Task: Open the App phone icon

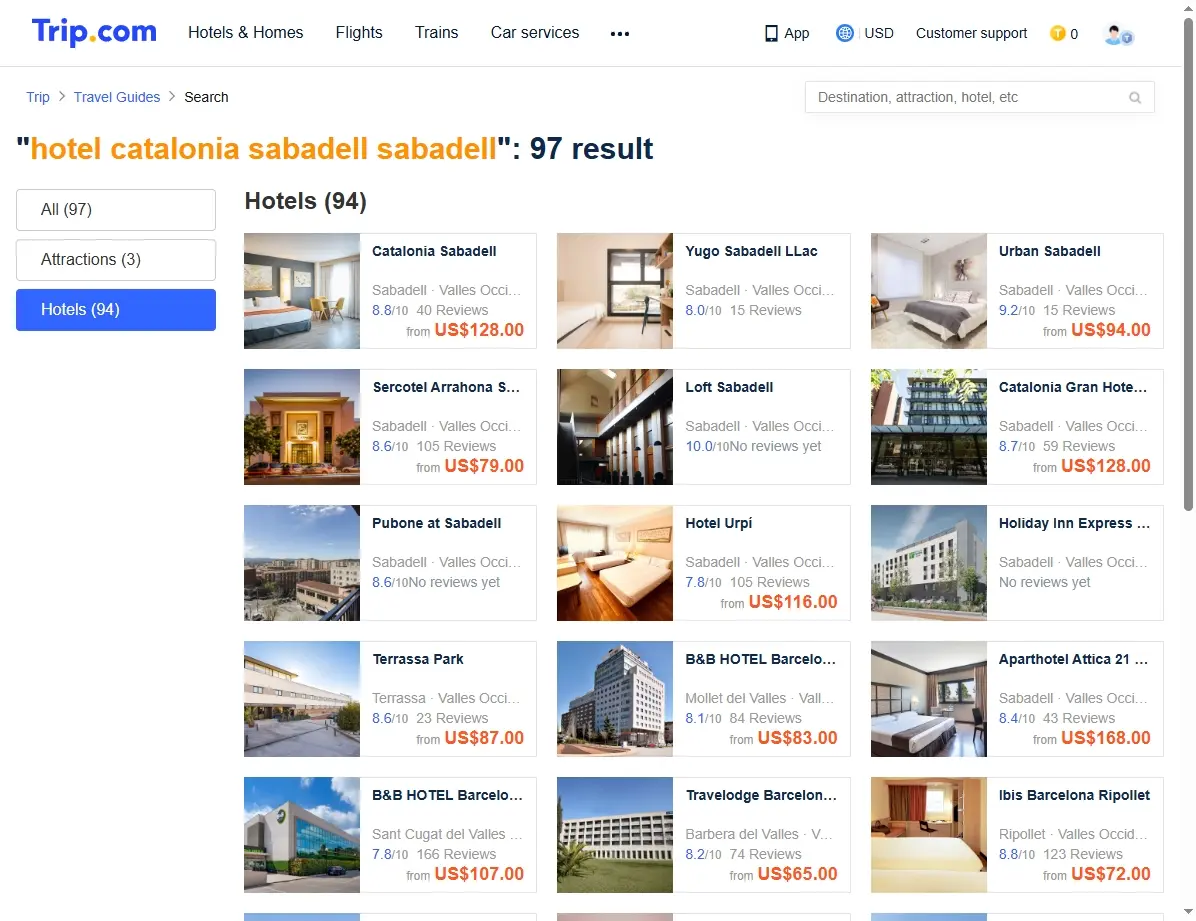Action: click(771, 34)
